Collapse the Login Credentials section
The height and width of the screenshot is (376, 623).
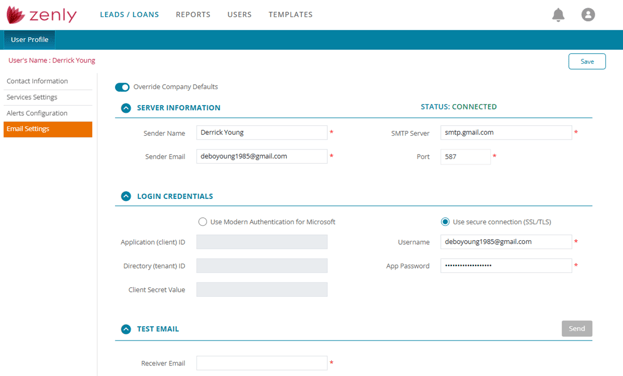(x=126, y=196)
